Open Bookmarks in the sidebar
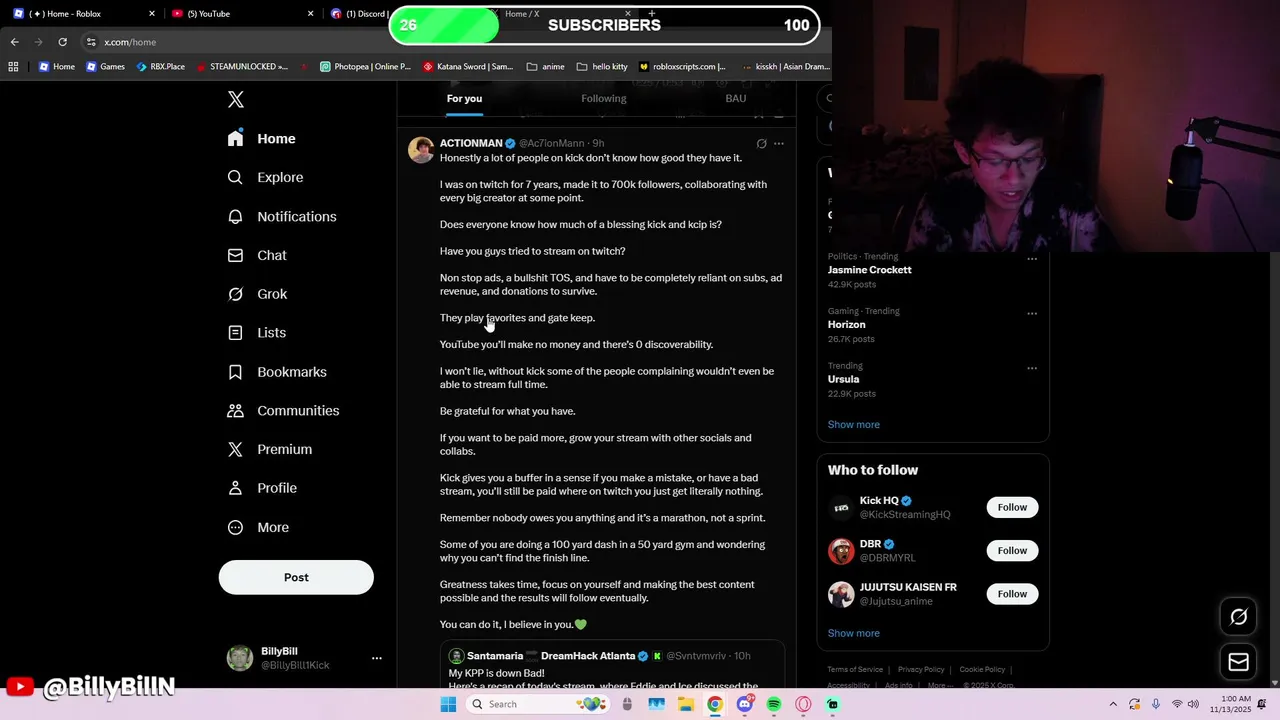Screen dimensions: 1280x720 tap(277, 372)
